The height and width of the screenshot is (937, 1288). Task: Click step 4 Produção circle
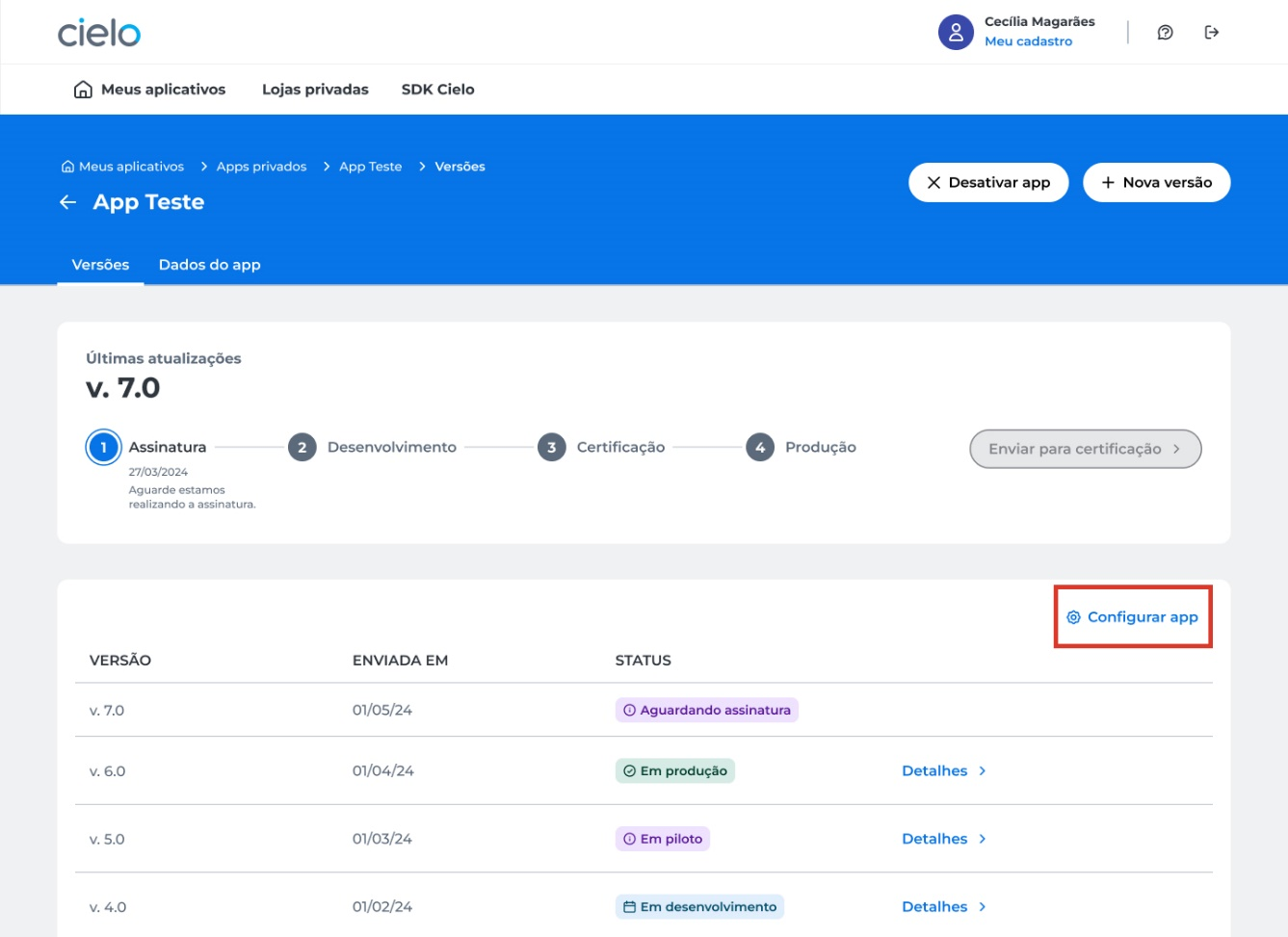pyautogui.click(x=760, y=447)
